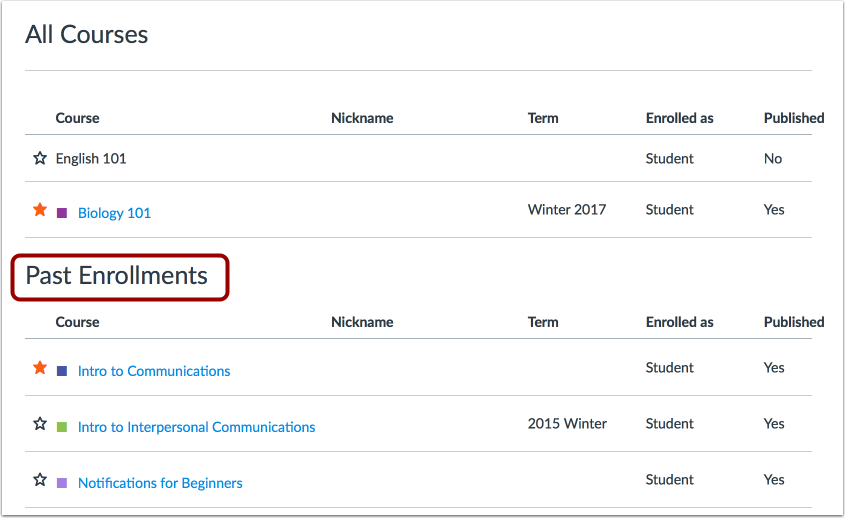Image resolution: width=845 pixels, height=518 pixels.
Task: Star the Notifications for Beginners course
Action: 40,480
